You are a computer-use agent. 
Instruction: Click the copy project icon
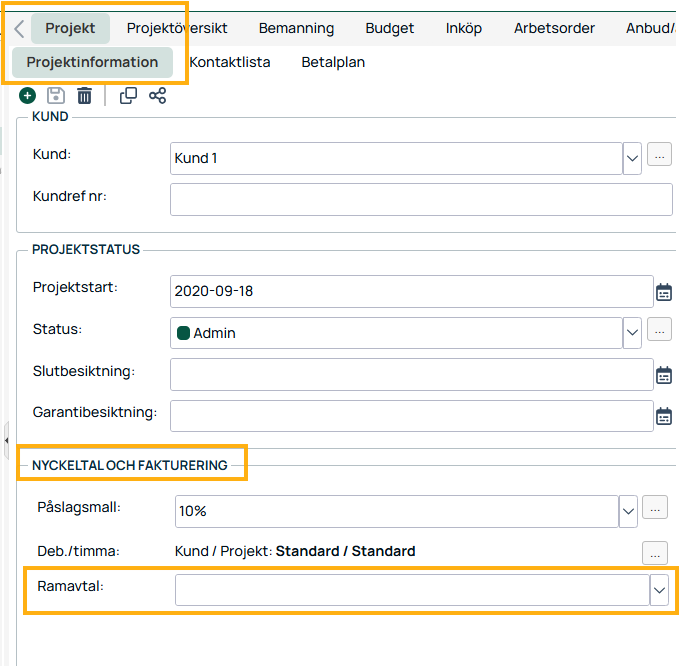(x=128, y=96)
